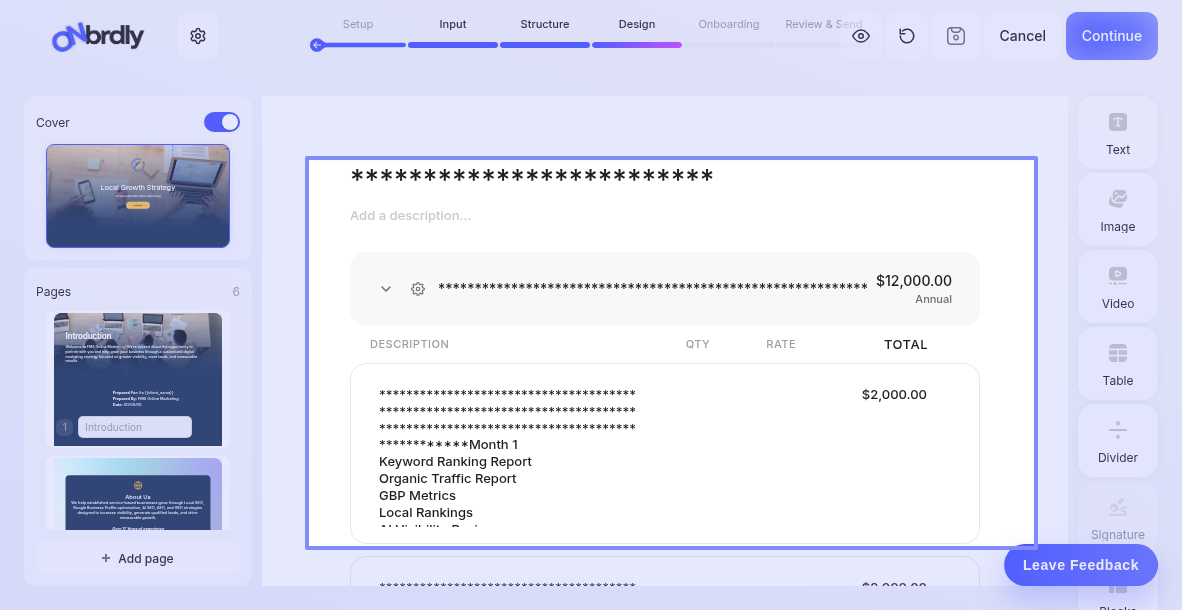Go to the Input step
The image size is (1182, 610).
pyautogui.click(x=453, y=24)
